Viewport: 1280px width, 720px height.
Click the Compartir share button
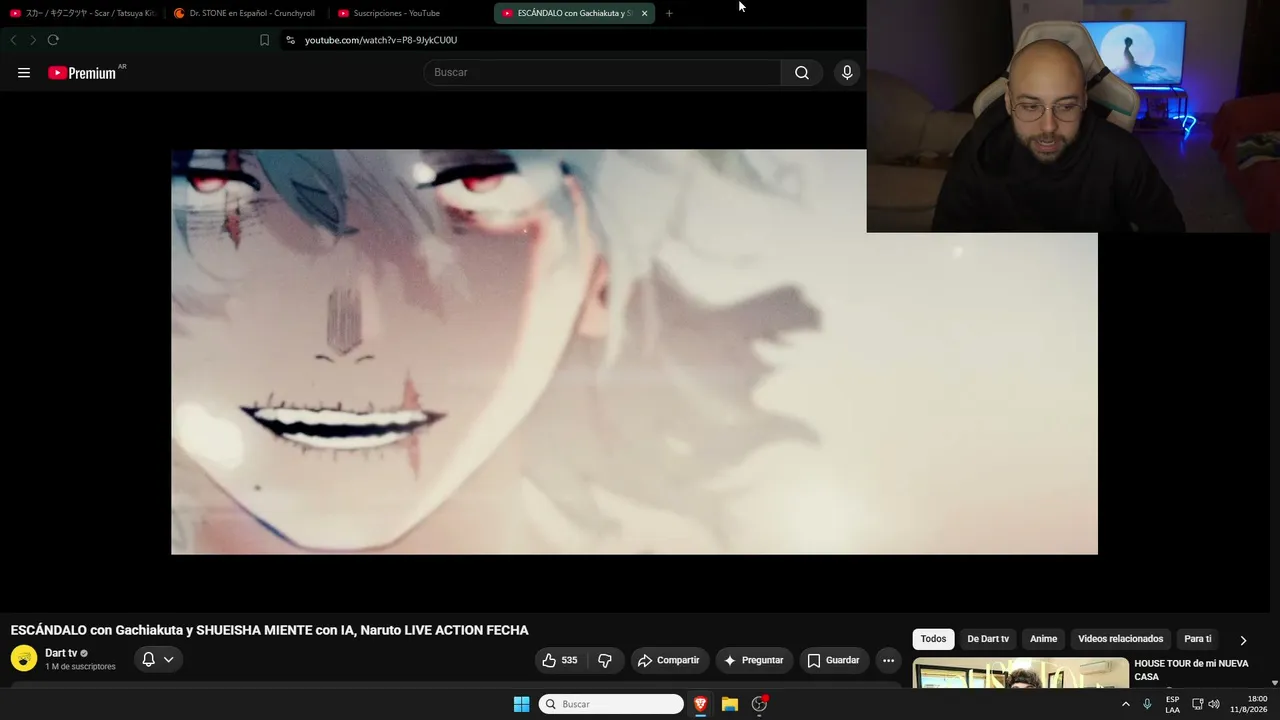click(669, 660)
